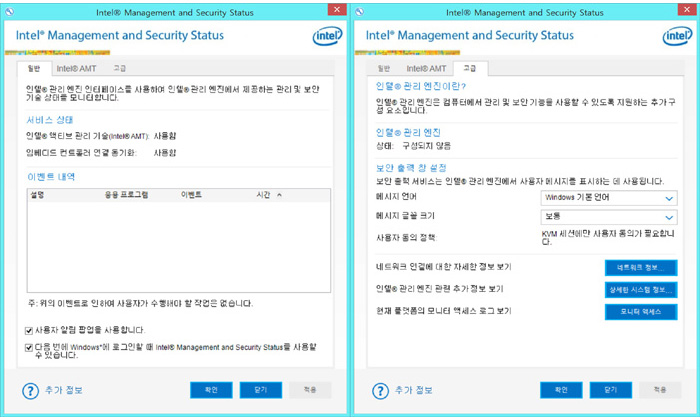Select the 일반 tab in right window
The image size is (700, 420).
coord(383,68)
